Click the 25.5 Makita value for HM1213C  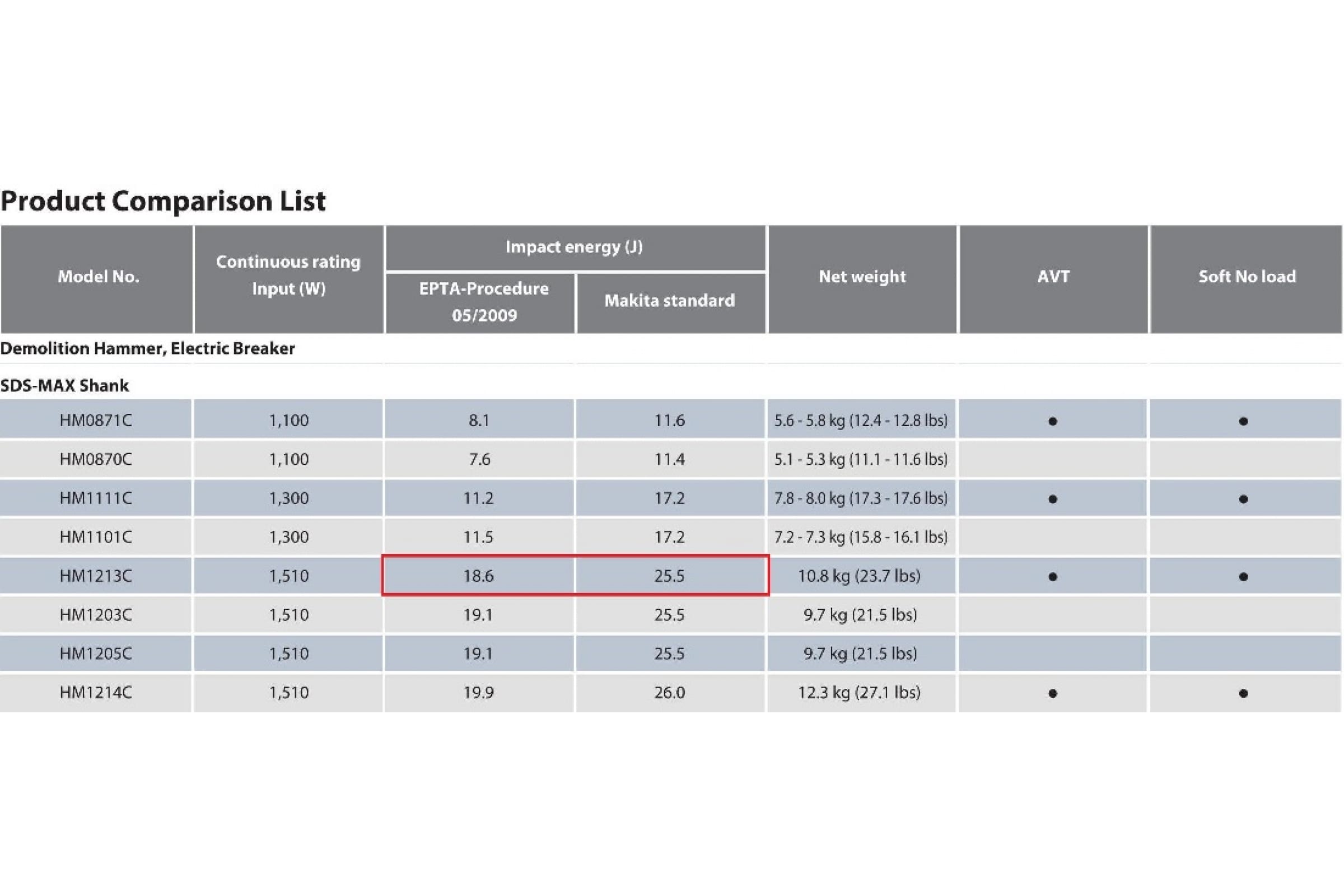tap(669, 576)
